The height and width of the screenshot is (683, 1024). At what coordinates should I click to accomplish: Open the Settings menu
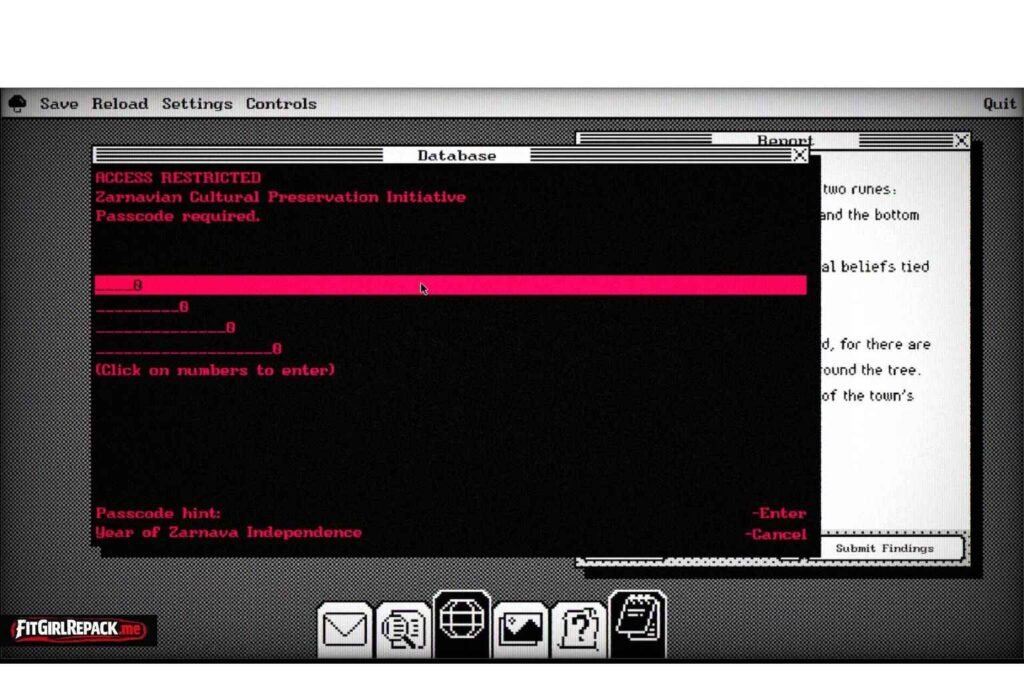pyautogui.click(x=196, y=103)
